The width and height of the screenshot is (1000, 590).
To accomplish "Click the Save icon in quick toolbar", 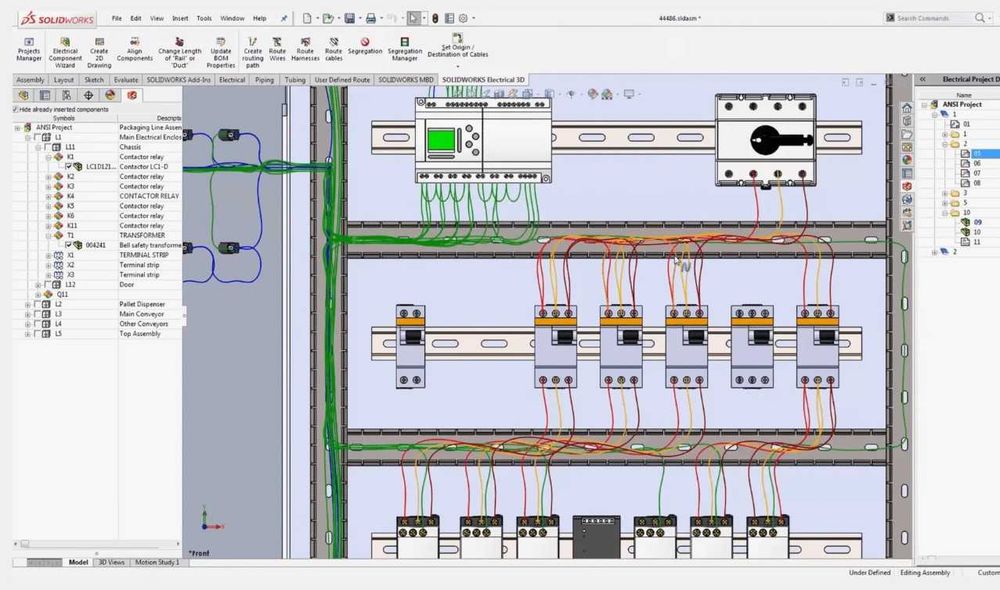I will (x=349, y=18).
